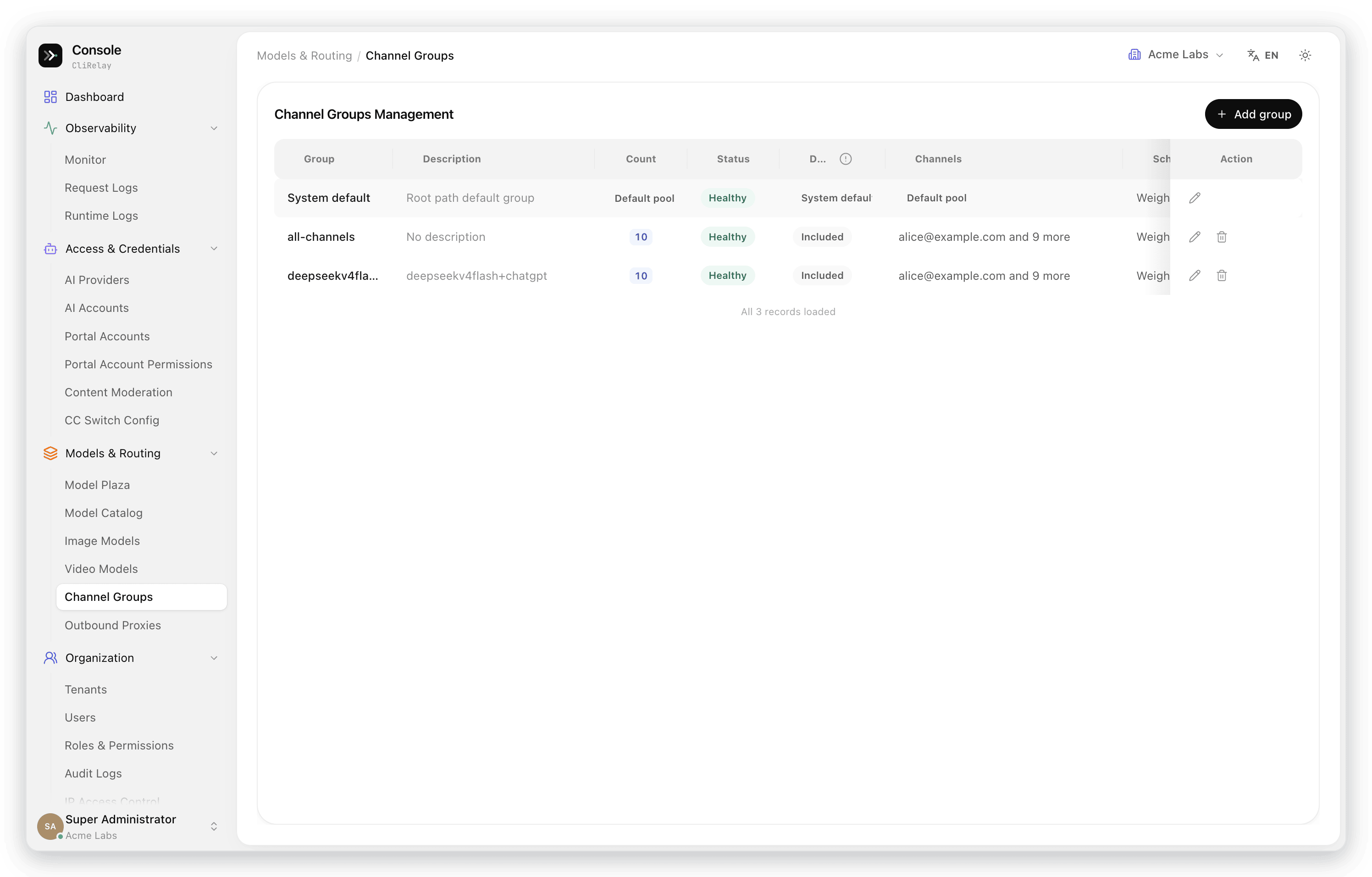
Task: Click the Observability pulse icon
Action: (x=50, y=128)
